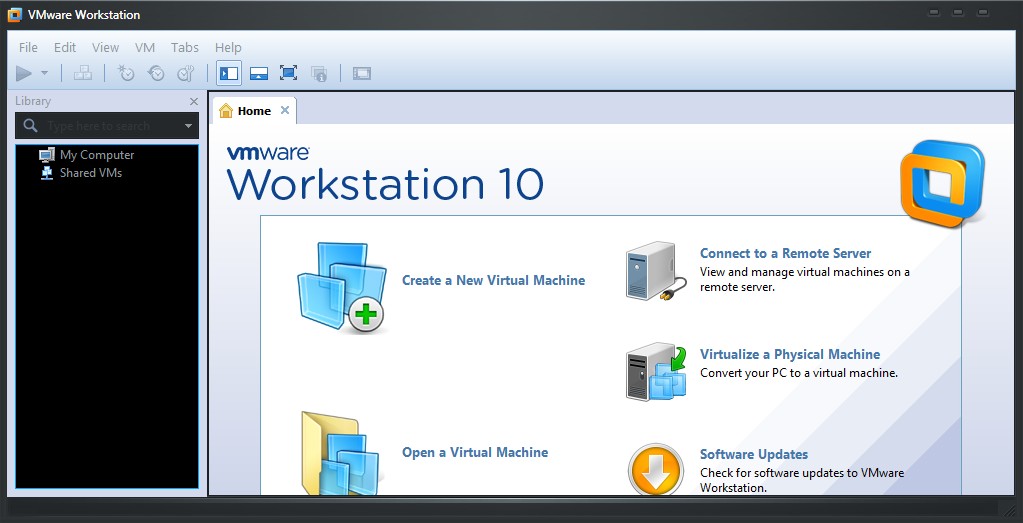Click the magnifier icon in library search
The height and width of the screenshot is (523, 1023).
(x=30, y=125)
